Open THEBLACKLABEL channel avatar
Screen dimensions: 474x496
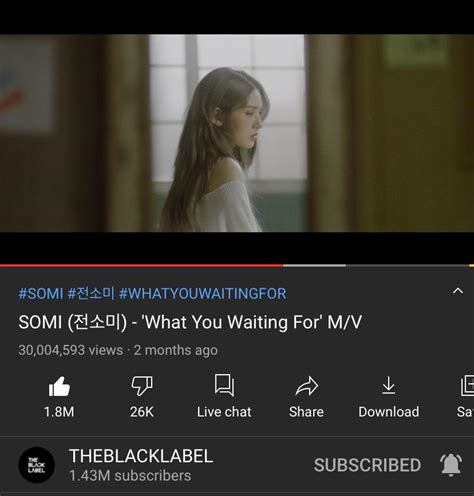coord(36,465)
